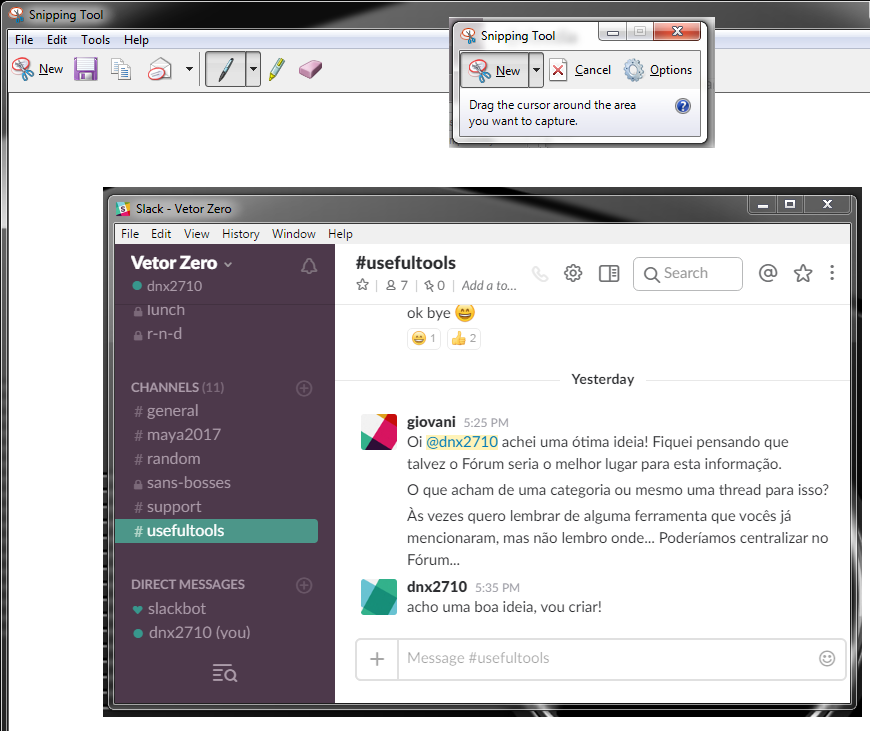The height and width of the screenshot is (731, 870).
Task: Show mentions with the @ icon
Action: [768, 273]
